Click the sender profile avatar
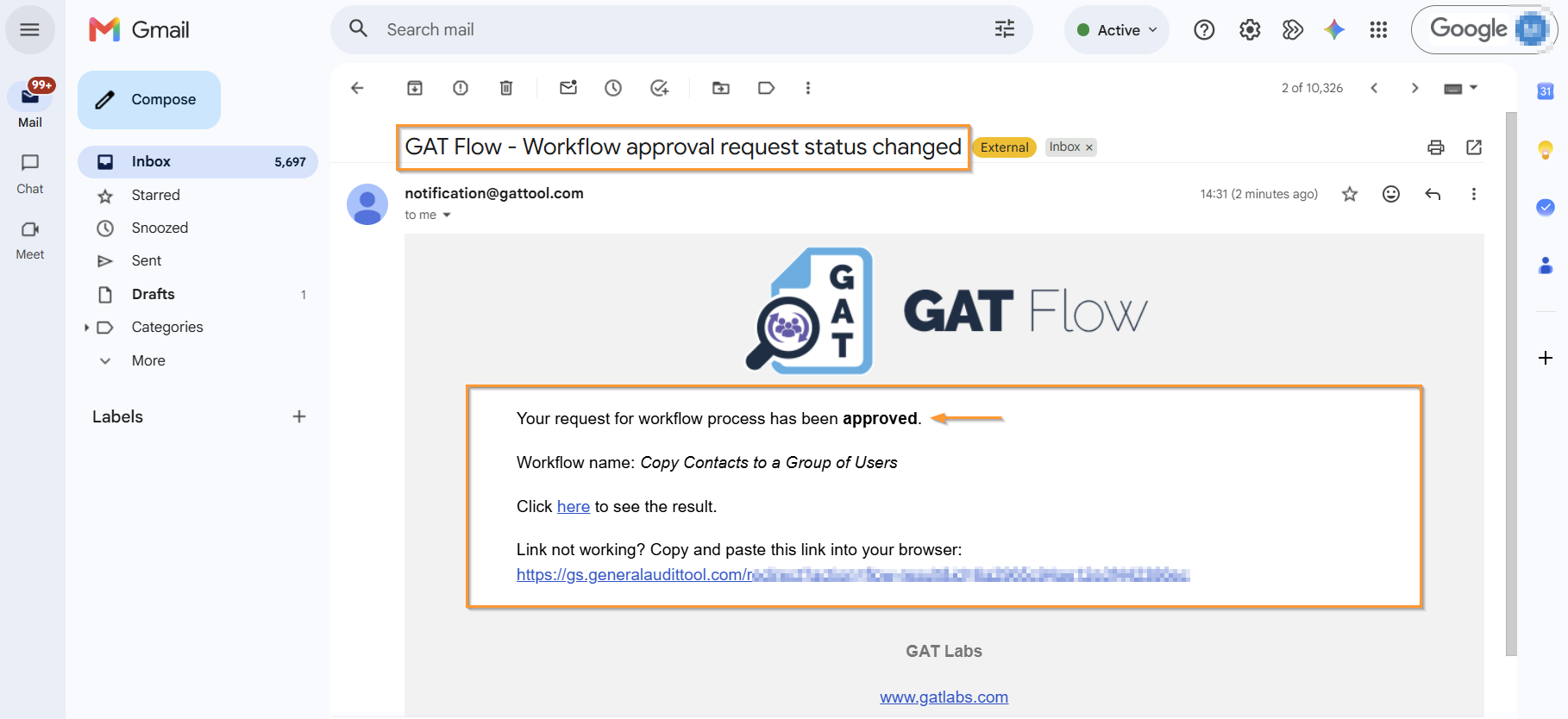The height and width of the screenshot is (719, 1568). (367, 204)
